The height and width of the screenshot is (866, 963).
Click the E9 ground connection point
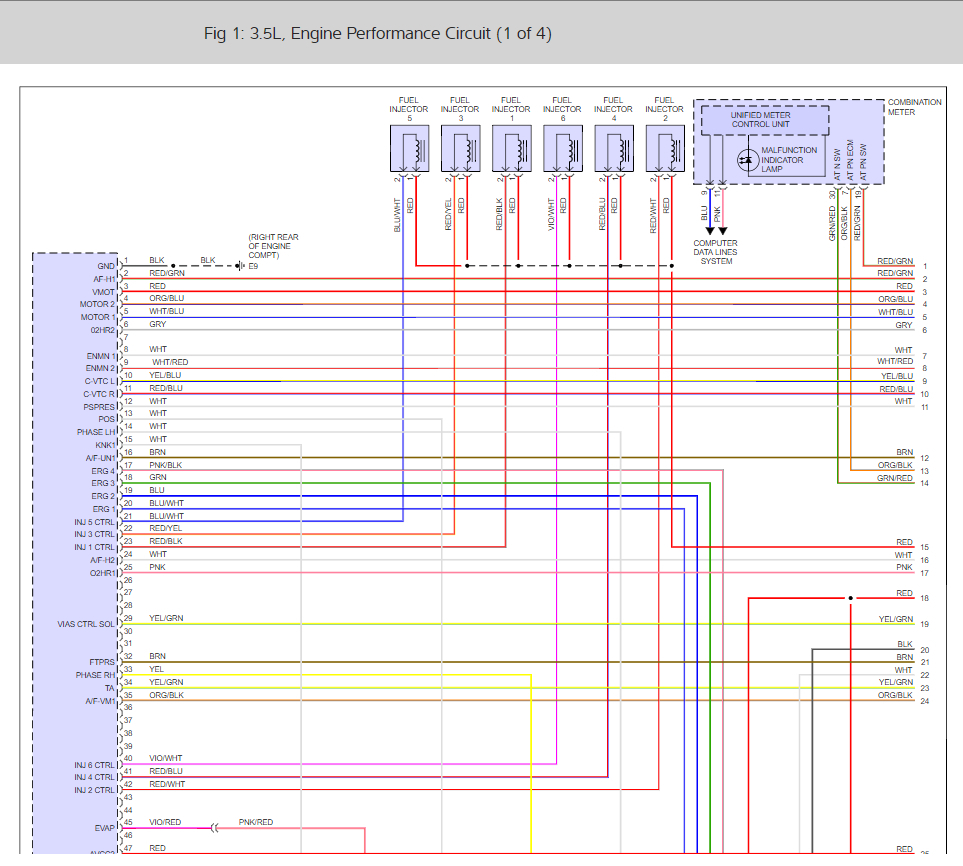coord(240,267)
